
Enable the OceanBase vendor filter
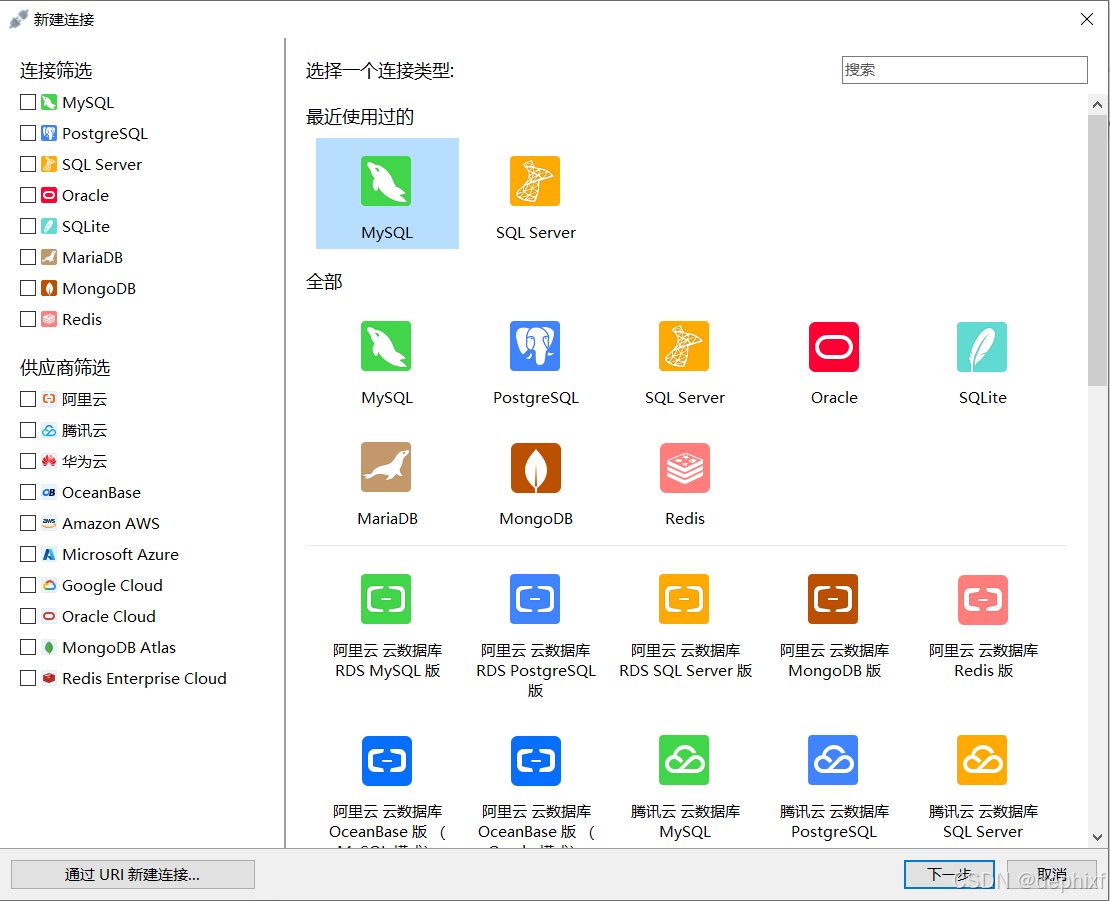pyautogui.click(x=28, y=492)
